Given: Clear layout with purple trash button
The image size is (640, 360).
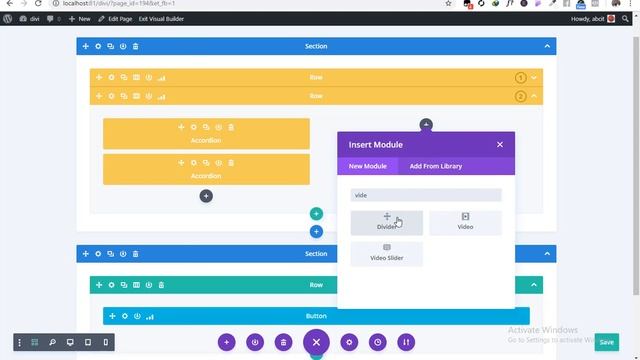Looking at the screenshot, I should [x=284, y=342].
